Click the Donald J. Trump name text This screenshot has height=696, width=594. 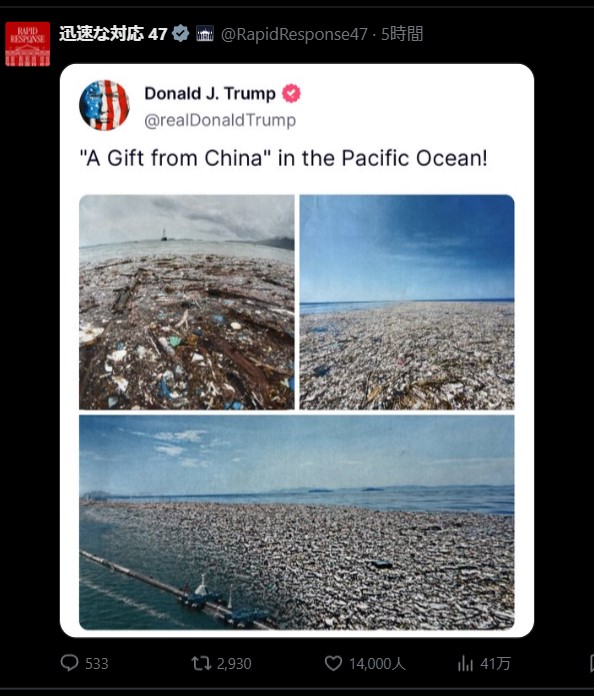tap(210, 93)
